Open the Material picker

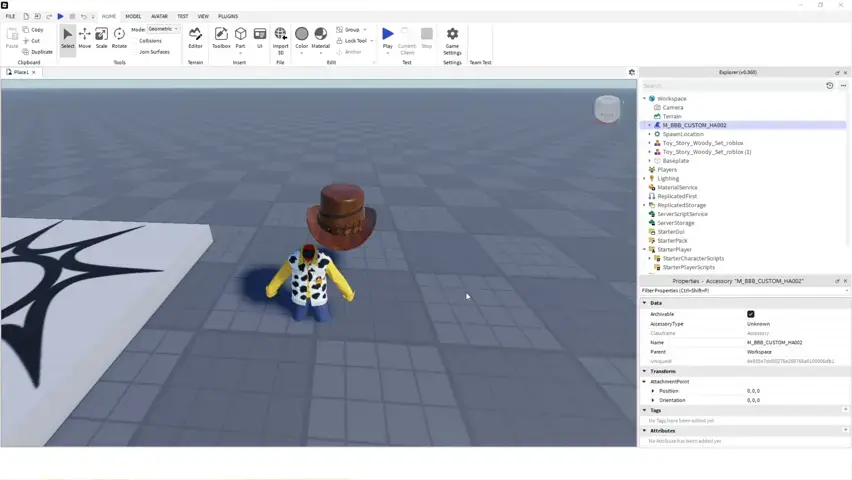(321, 40)
